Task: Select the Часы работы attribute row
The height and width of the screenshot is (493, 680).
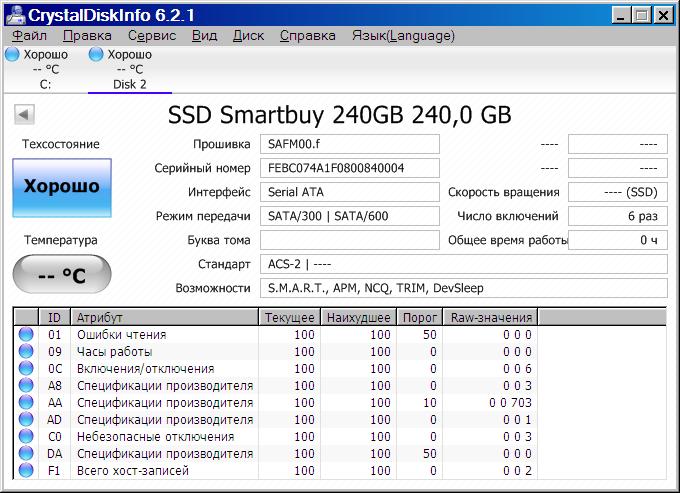Action: 276,351
